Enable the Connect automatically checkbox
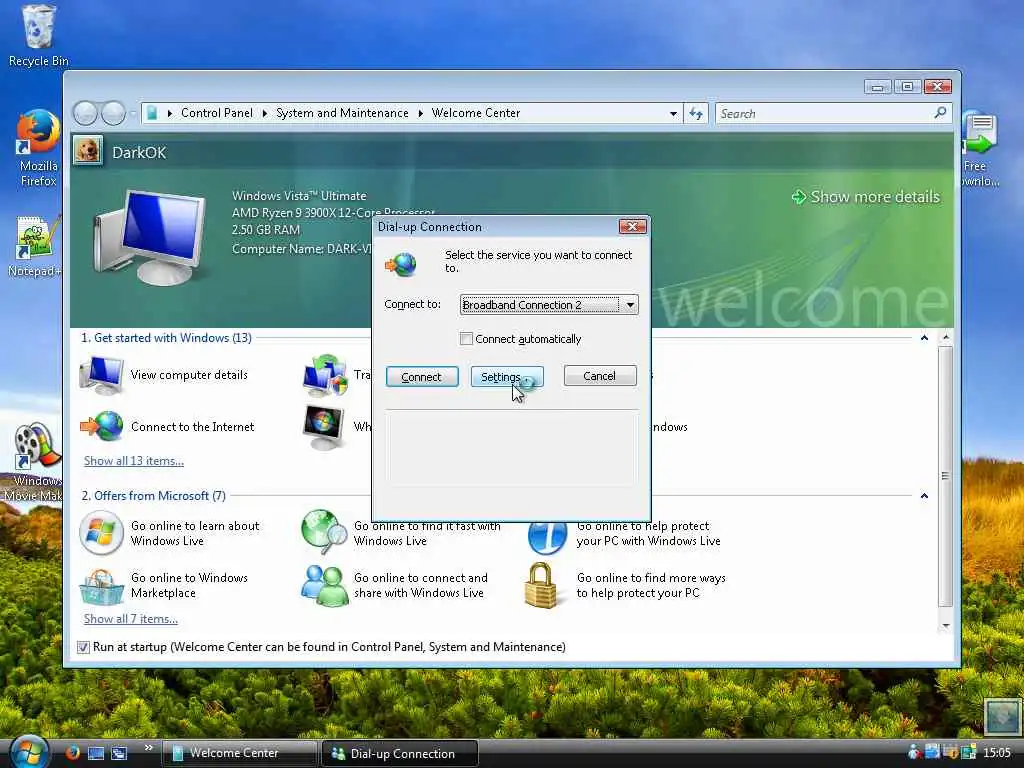 (466, 339)
